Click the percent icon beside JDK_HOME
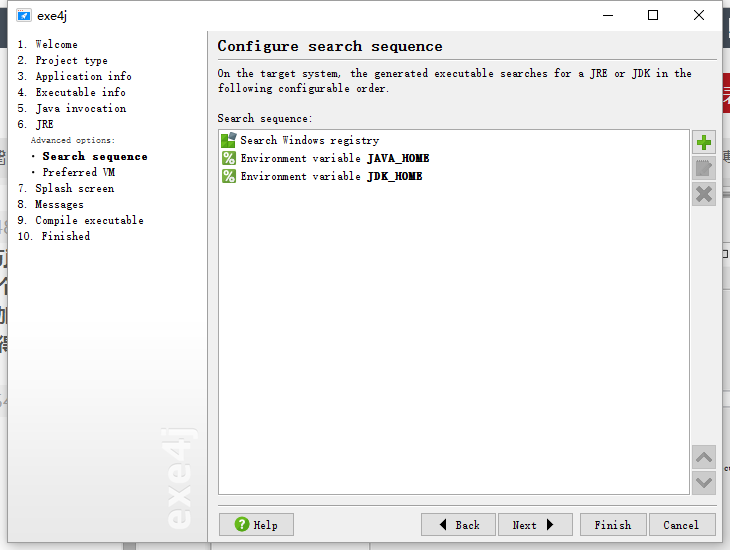This screenshot has width=730, height=550. click(x=229, y=176)
